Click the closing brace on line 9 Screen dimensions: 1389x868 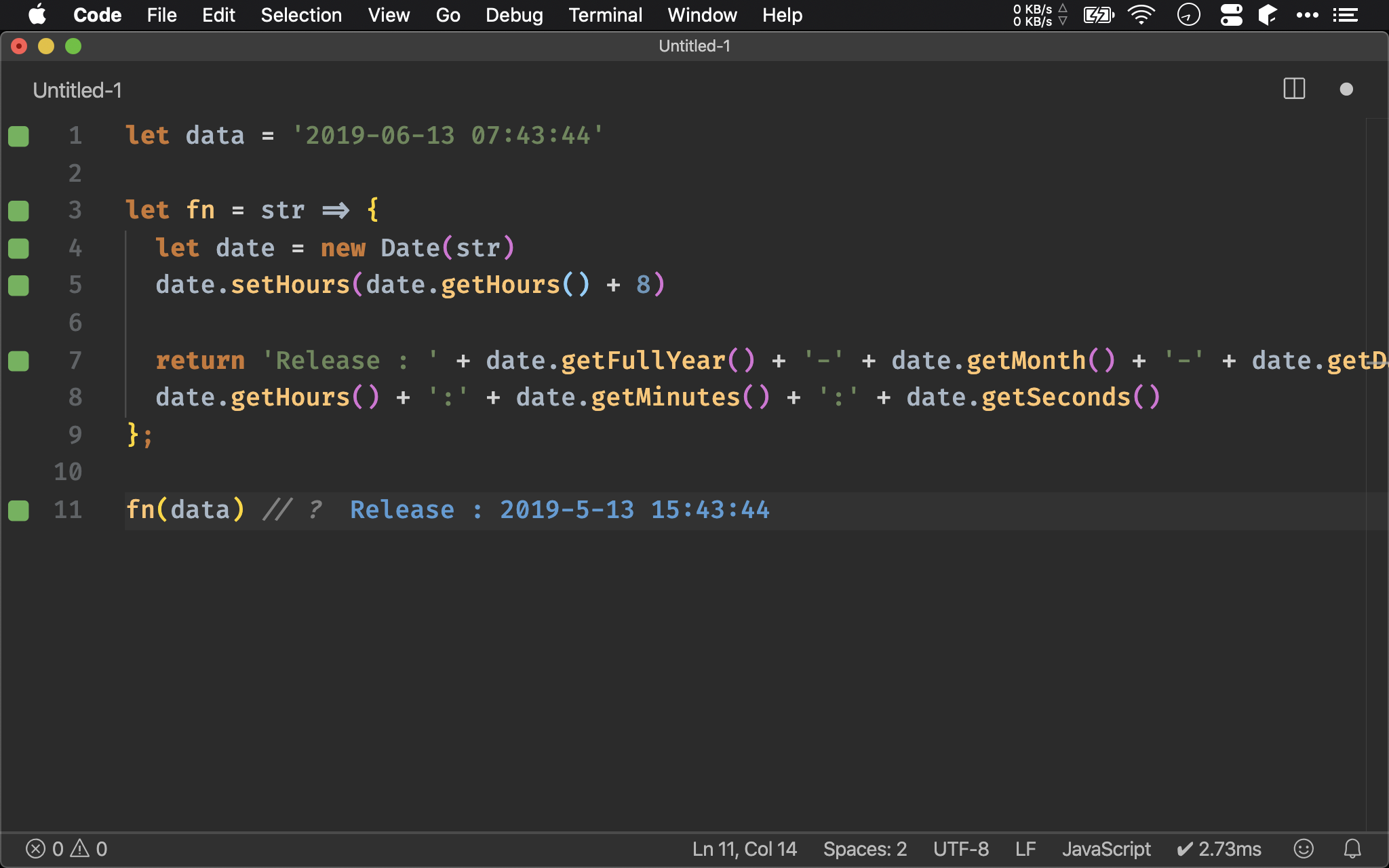coord(133,435)
